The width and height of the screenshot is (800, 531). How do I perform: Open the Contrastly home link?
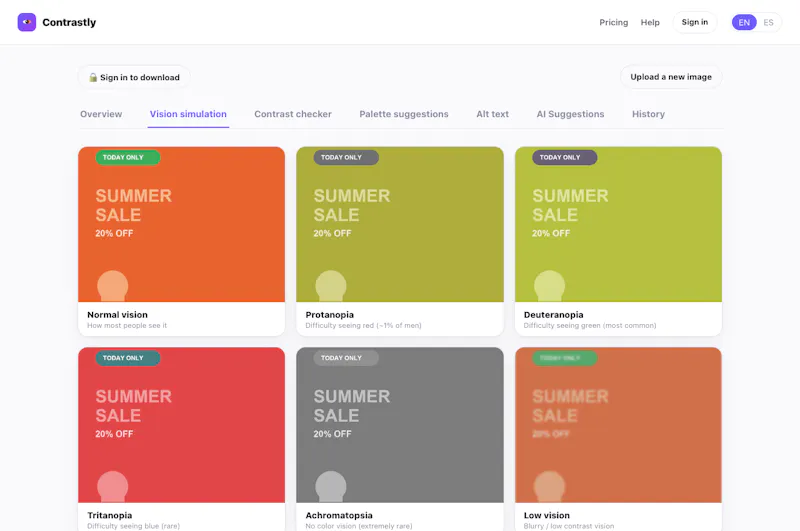[x=57, y=22]
